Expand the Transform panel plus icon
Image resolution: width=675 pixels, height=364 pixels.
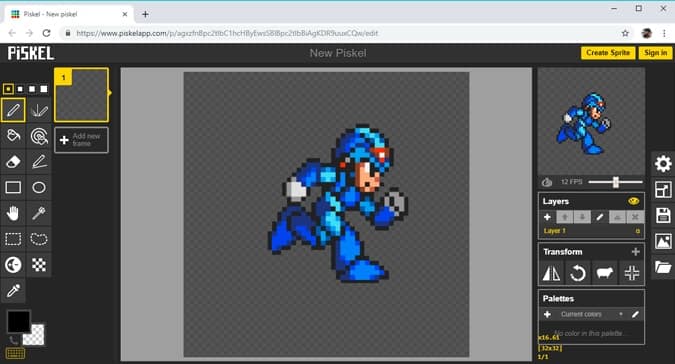635,252
